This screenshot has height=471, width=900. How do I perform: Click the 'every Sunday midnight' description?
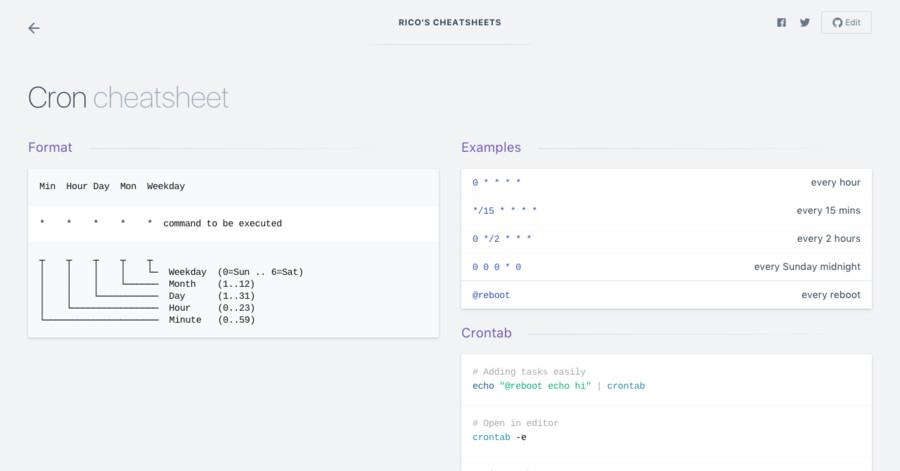(807, 267)
